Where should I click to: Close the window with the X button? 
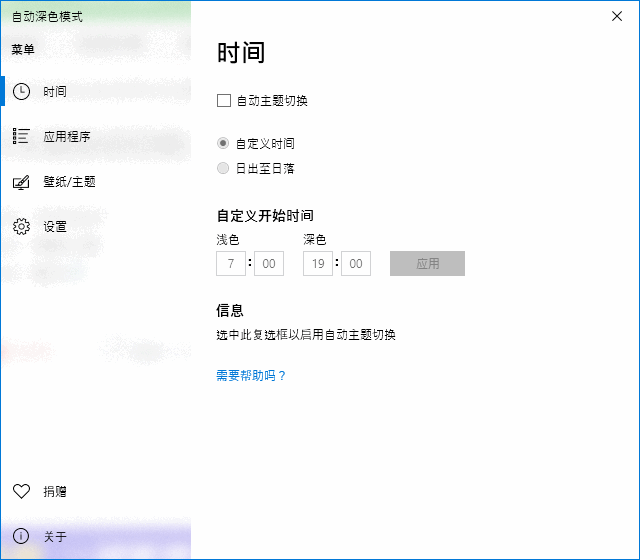click(617, 16)
